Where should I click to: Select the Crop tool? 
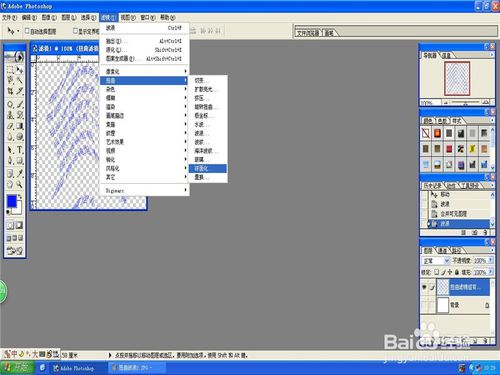point(10,91)
